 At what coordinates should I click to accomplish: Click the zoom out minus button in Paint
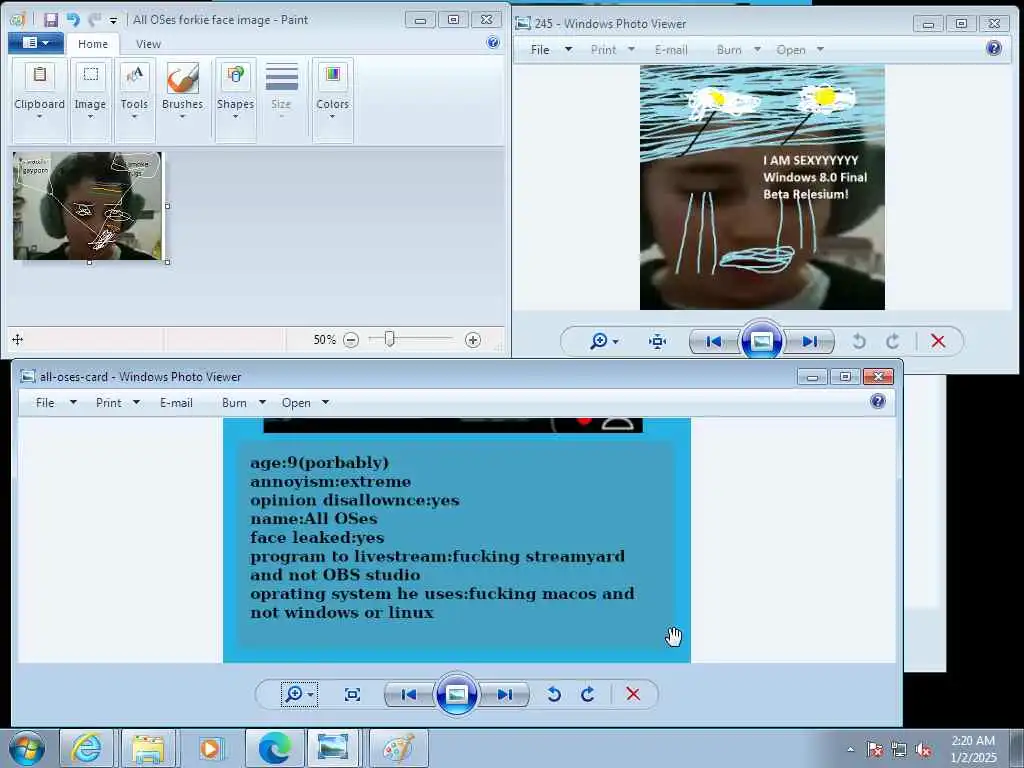coord(351,340)
